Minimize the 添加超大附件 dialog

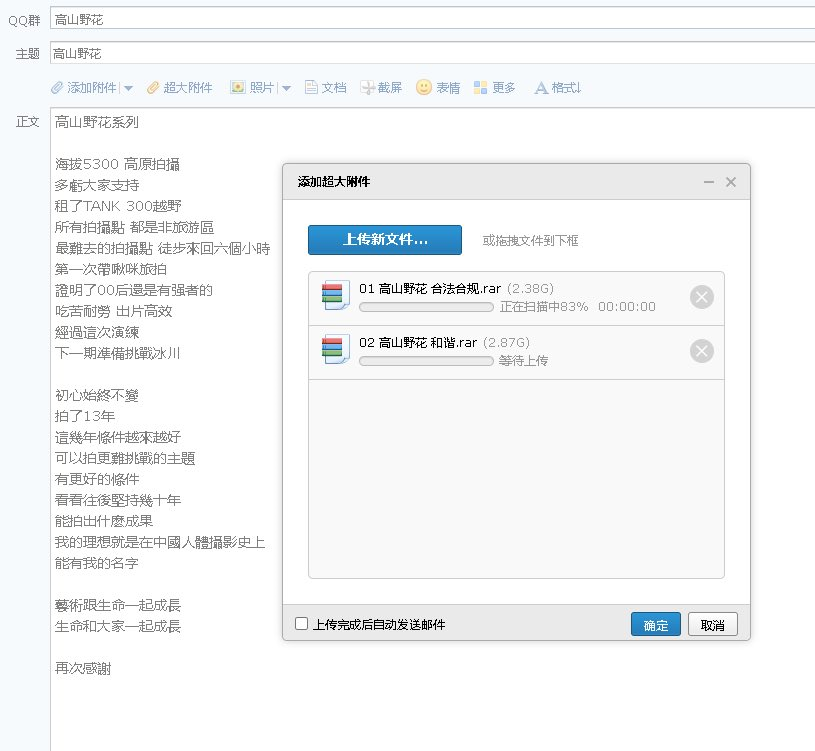[709, 182]
